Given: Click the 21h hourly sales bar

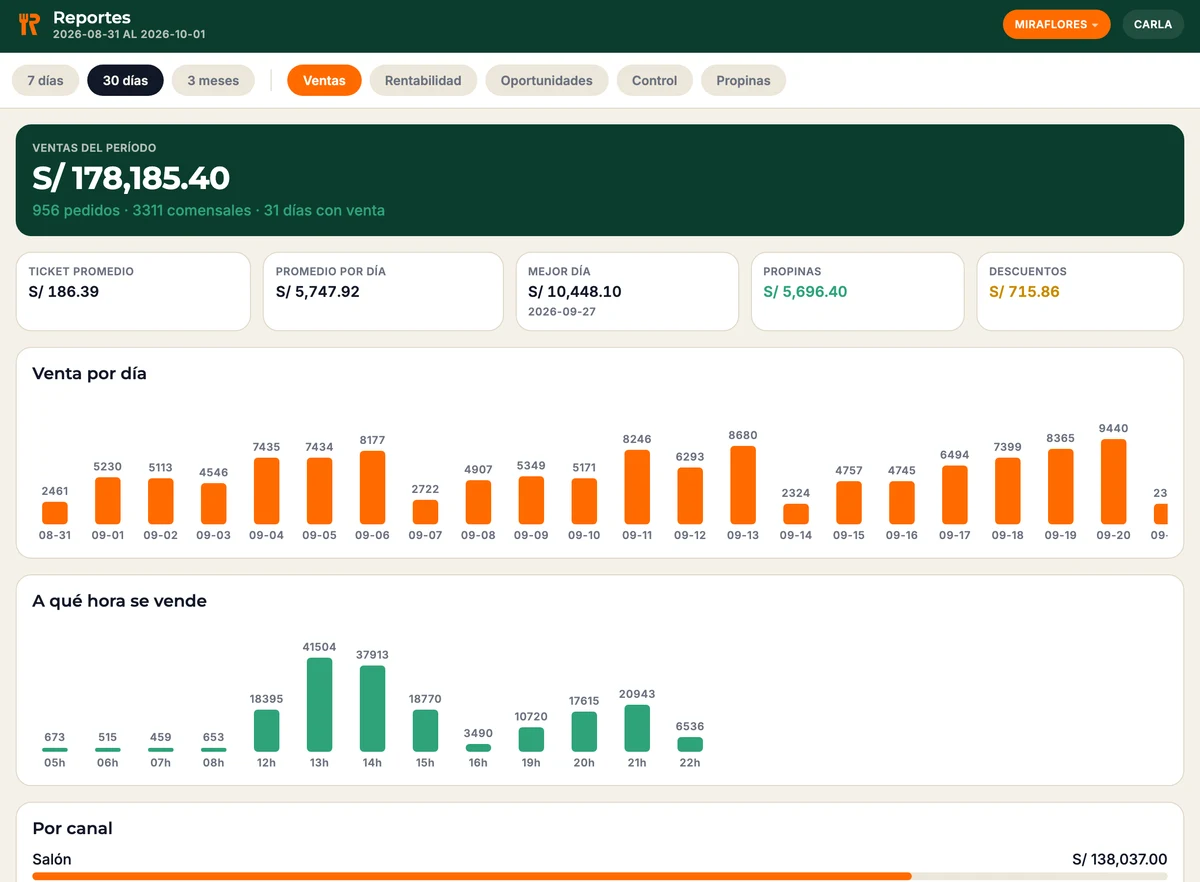Looking at the screenshot, I should tap(637, 728).
